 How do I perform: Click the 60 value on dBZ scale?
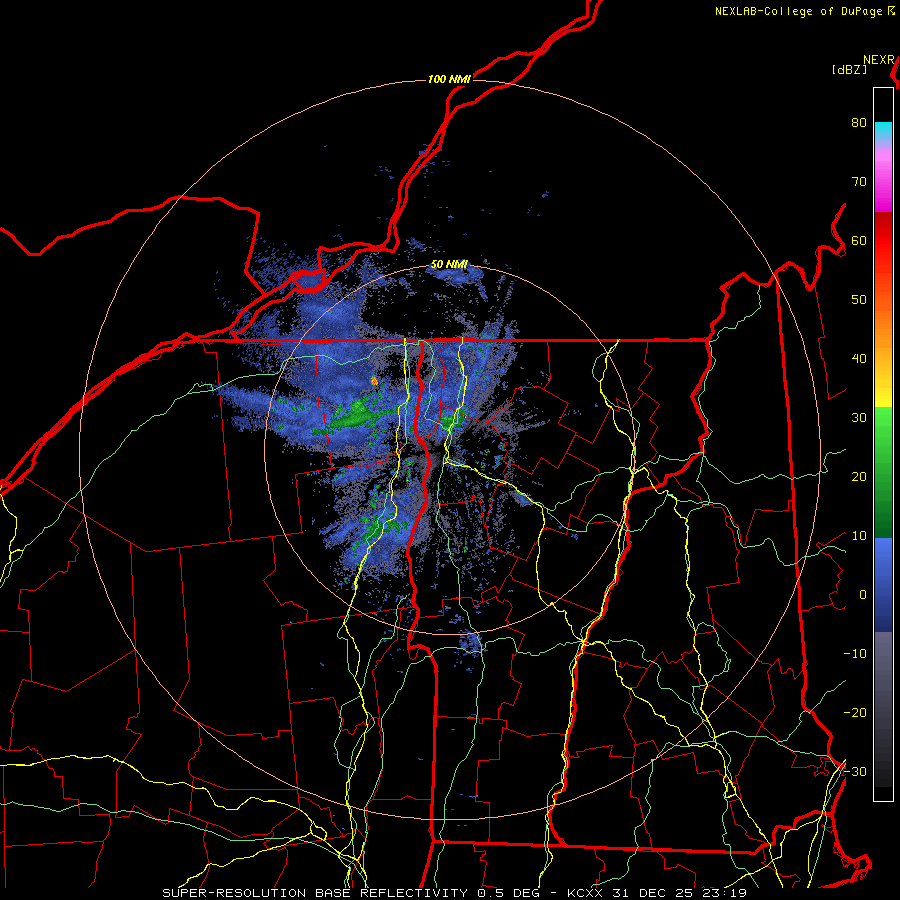pos(859,241)
